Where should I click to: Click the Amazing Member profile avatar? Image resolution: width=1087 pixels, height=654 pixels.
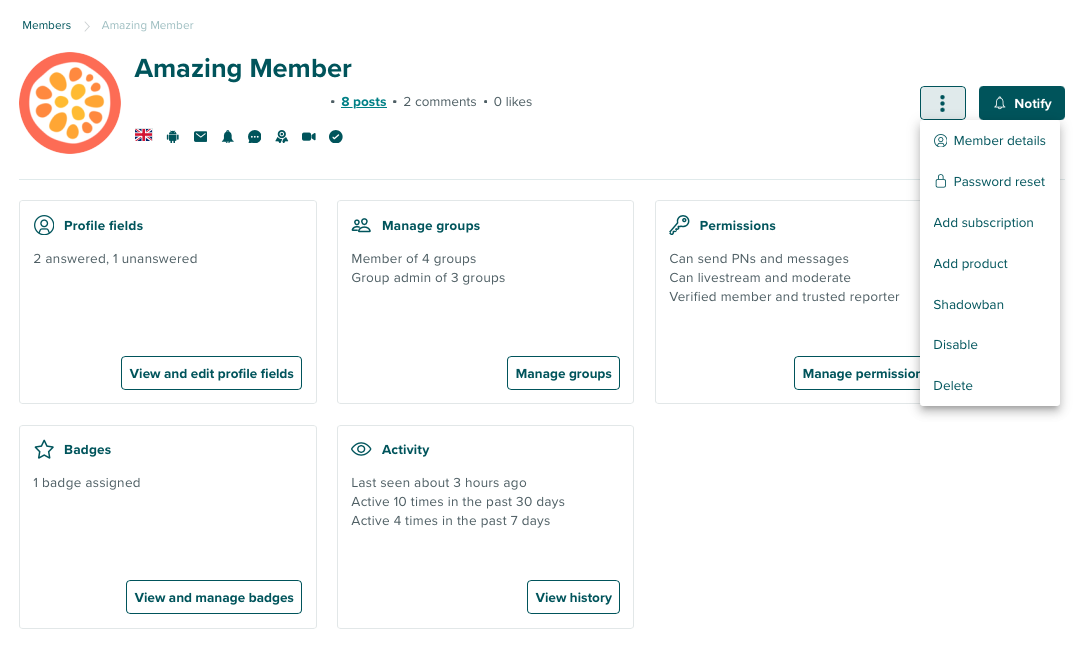tap(70, 103)
